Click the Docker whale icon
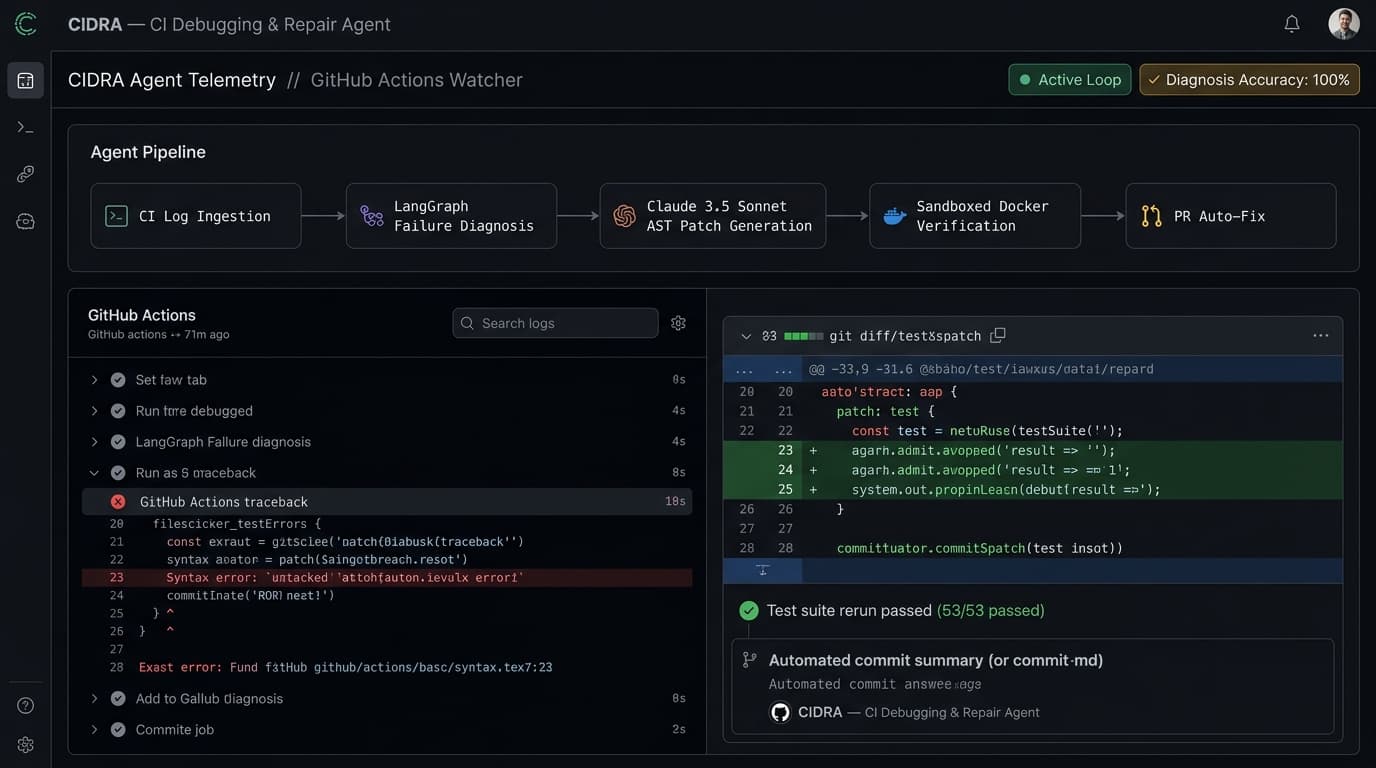 (895, 216)
